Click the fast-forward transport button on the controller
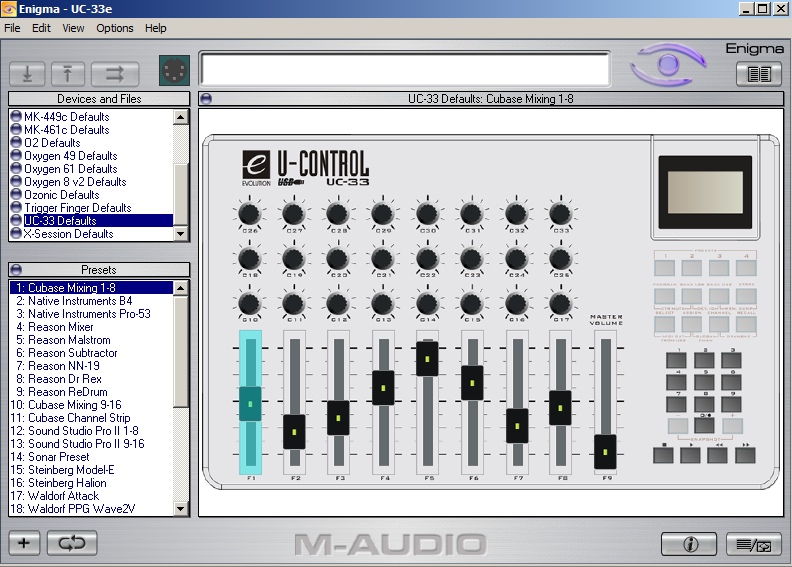This screenshot has width=792, height=567. click(745, 455)
